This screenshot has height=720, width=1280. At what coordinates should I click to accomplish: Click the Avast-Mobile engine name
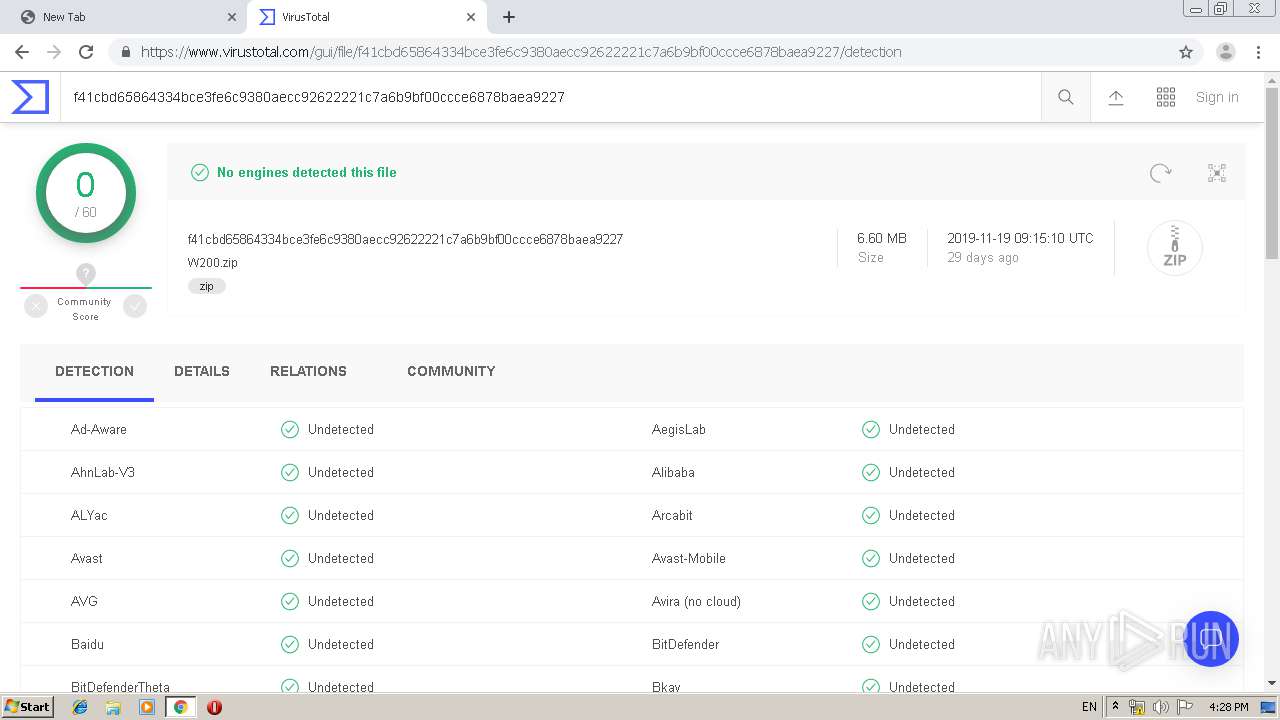(689, 558)
